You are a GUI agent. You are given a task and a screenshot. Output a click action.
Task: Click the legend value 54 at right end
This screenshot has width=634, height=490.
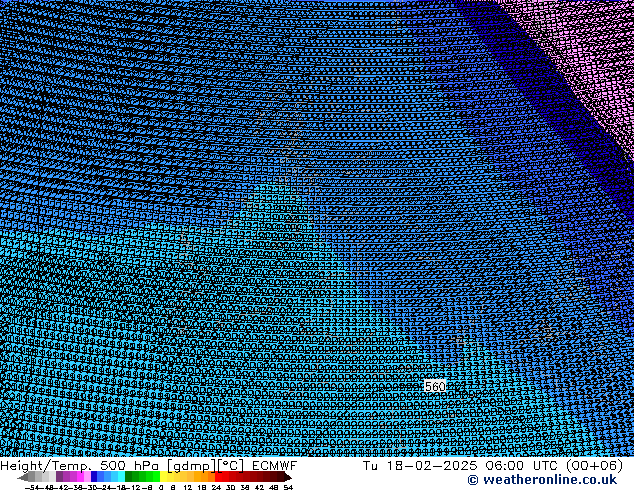288,487
